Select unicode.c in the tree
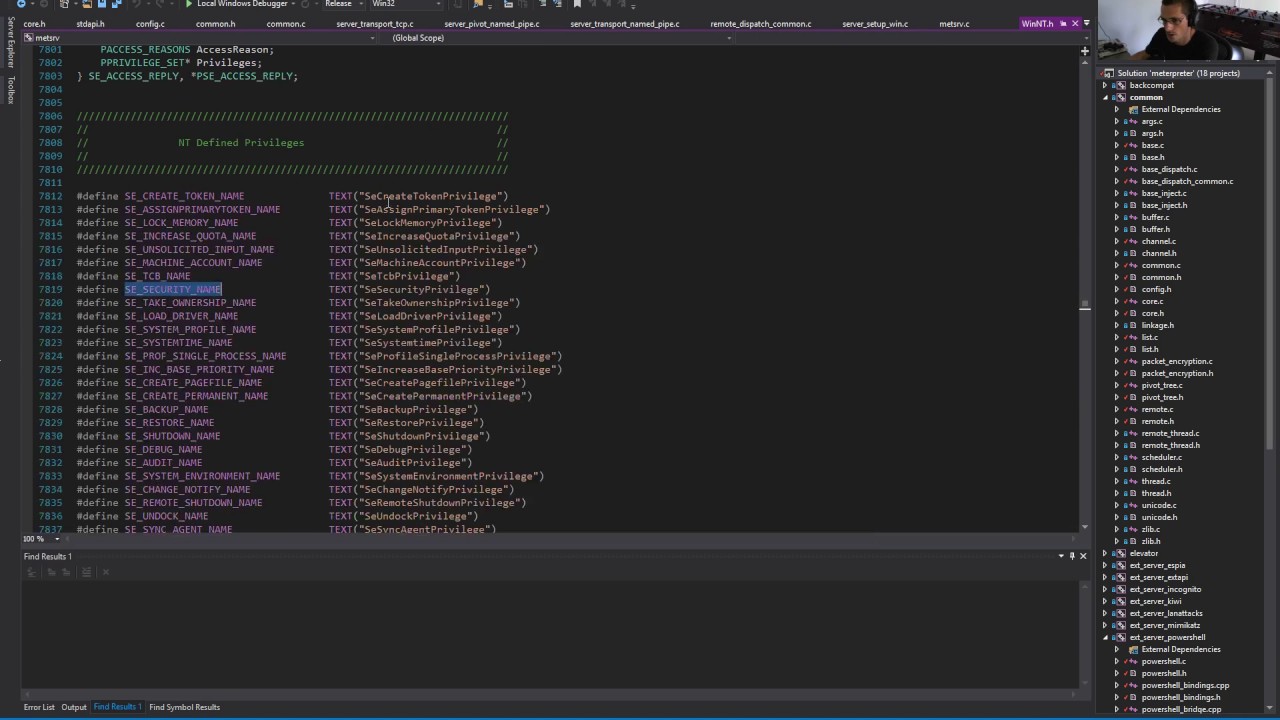This screenshot has width=1280, height=720. (1158, 505)
